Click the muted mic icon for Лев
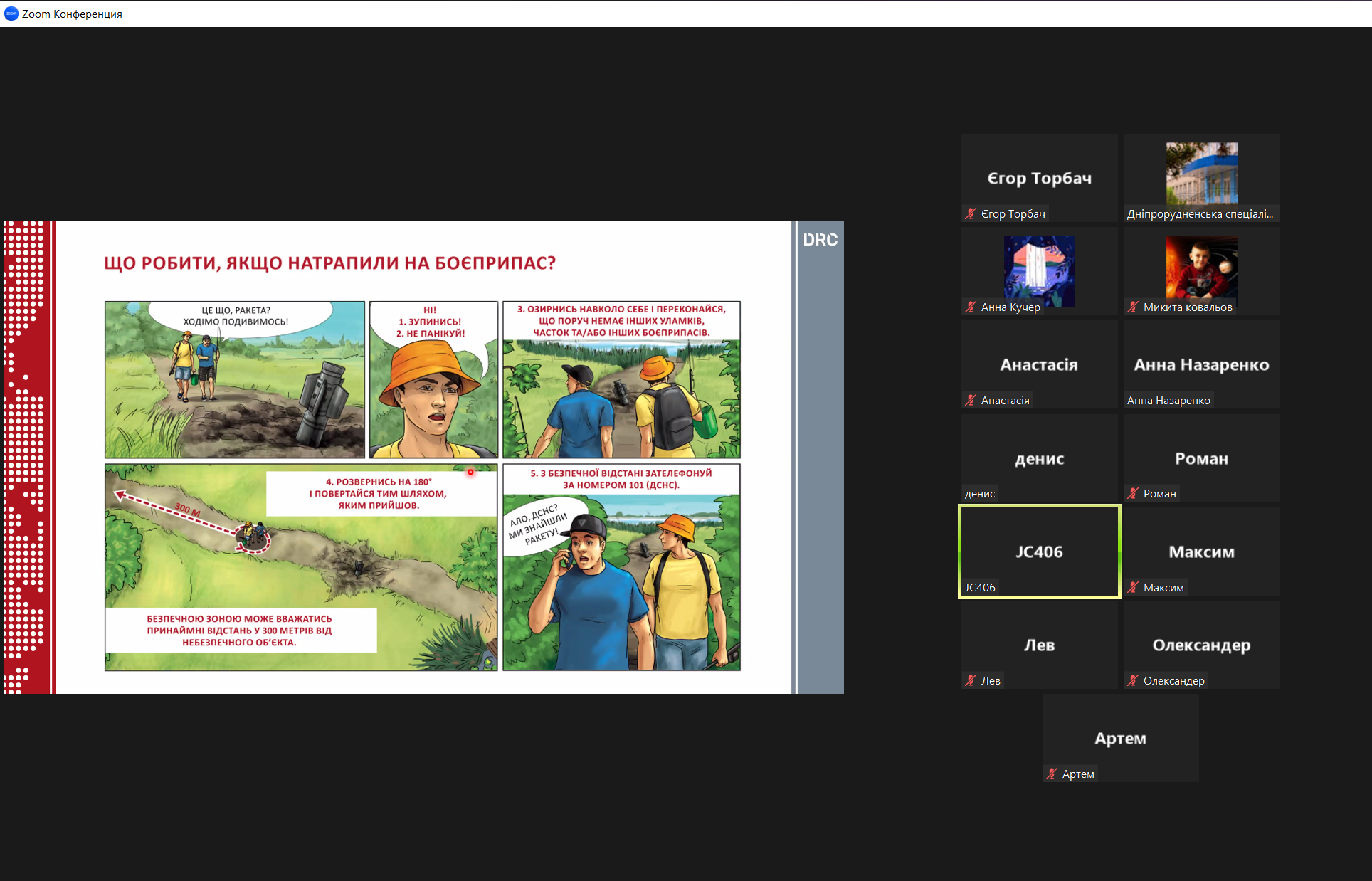This screenshot has width=1372, height=881. pyautogui.click(x=971, y=680)
